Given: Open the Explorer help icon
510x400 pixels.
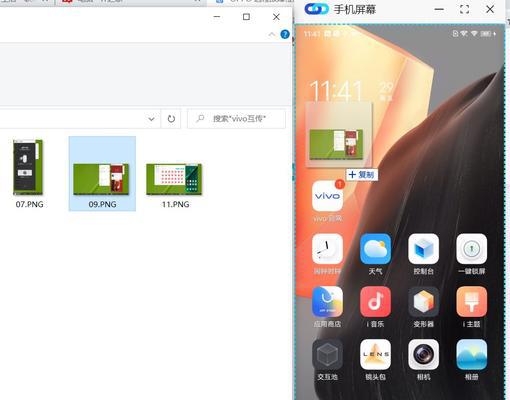Looking at the screenshot, I should 285,34.
